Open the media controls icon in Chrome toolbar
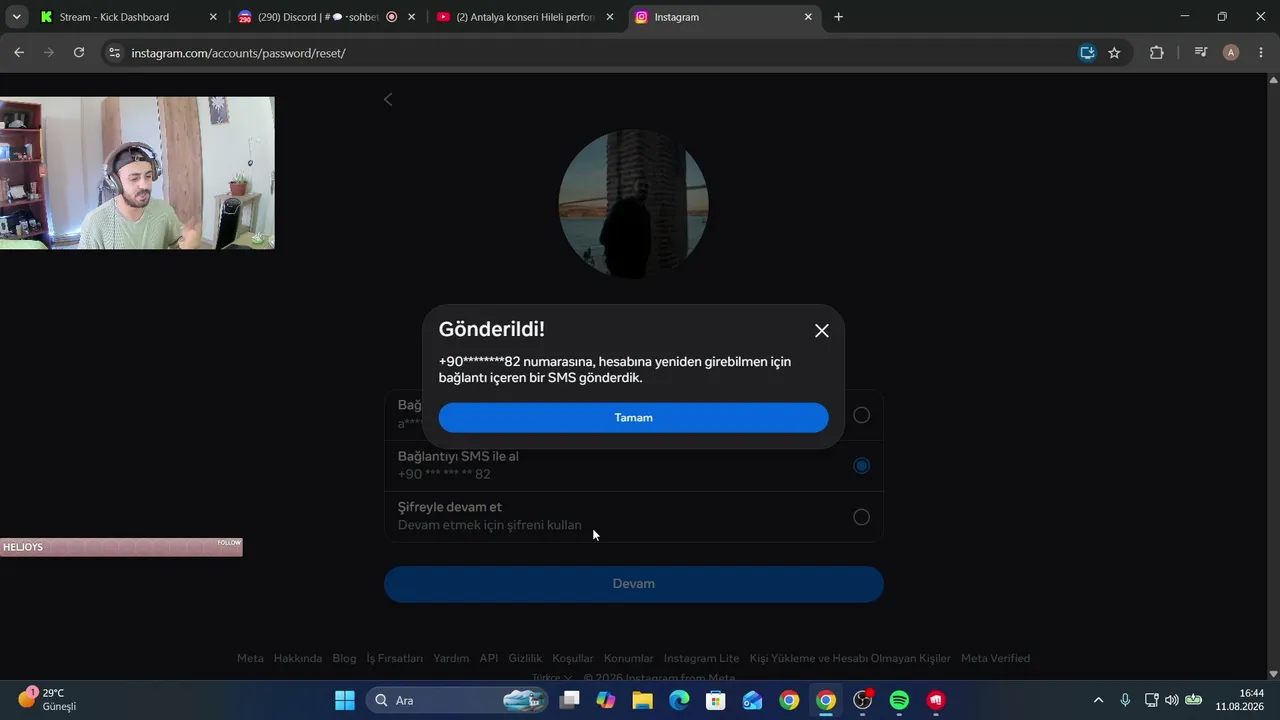The image size is (1280, 720). point(1202,53)
